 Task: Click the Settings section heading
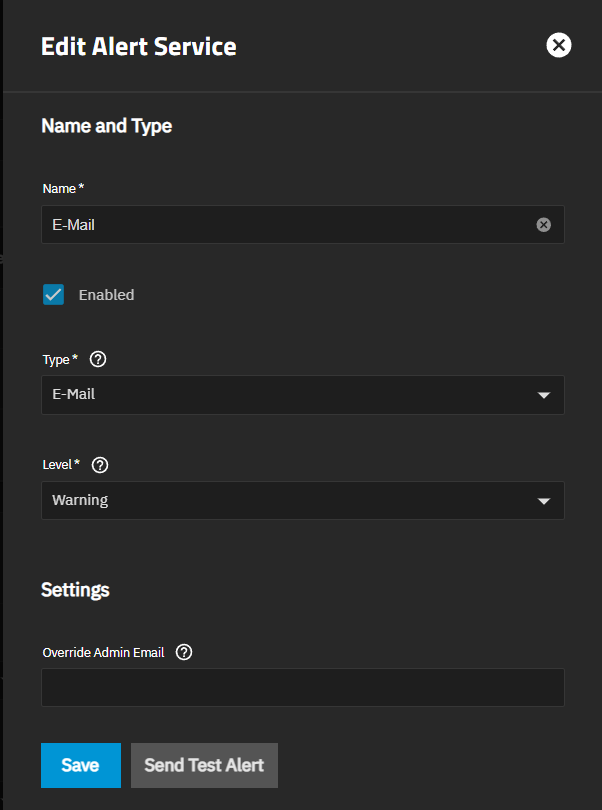(75, 590)
